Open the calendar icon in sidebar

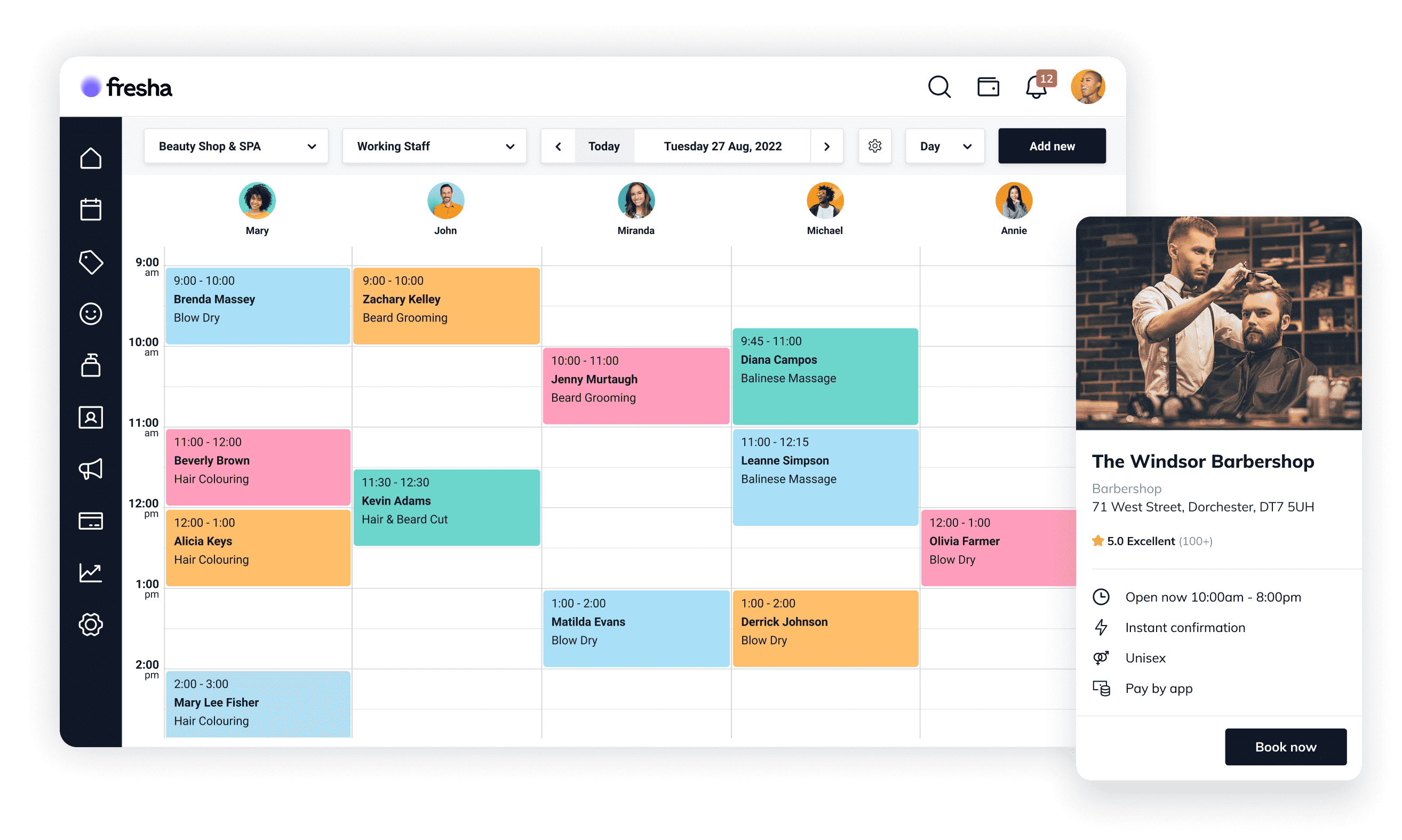[x=91, y=209]
